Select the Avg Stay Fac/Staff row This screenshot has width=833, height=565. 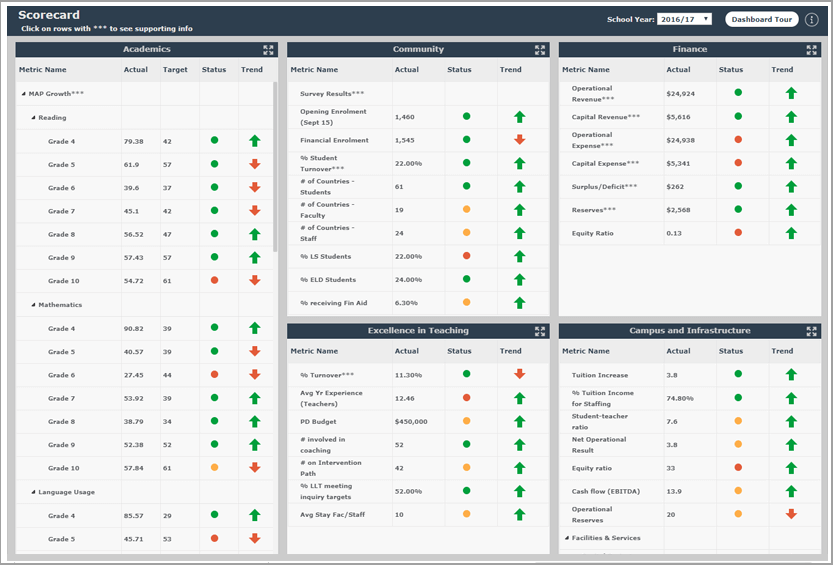coord(418,515)
